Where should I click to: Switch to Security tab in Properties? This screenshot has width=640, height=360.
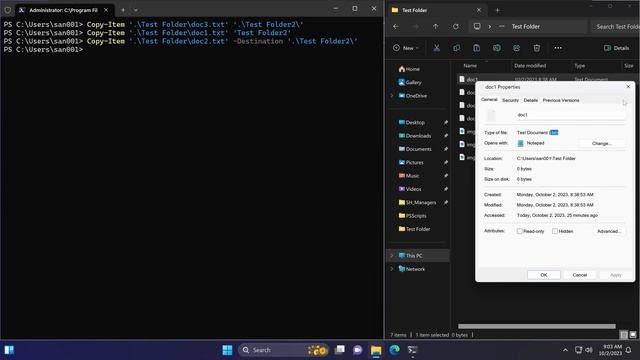(x=510, y=100)
